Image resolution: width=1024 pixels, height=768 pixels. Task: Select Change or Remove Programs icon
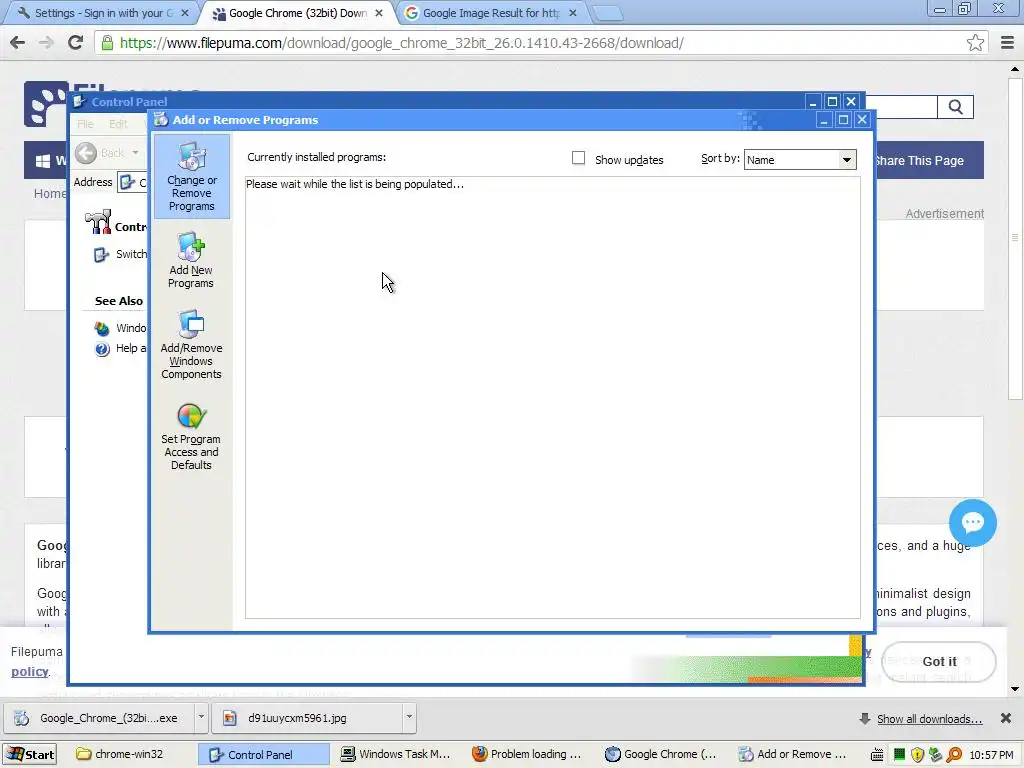(x=191, y=176)
